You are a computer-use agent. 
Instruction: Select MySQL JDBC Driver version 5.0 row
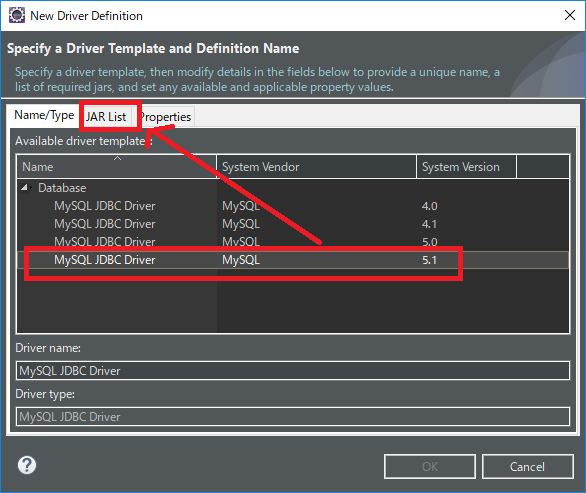coord(293,241)
